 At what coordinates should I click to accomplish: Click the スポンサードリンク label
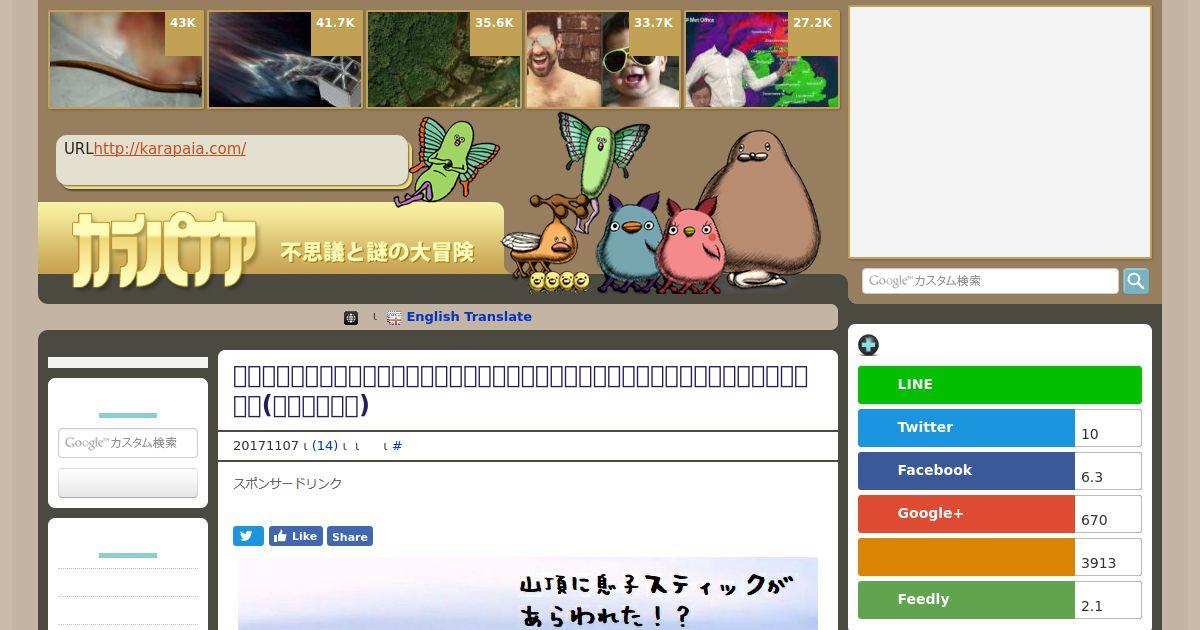288,483
